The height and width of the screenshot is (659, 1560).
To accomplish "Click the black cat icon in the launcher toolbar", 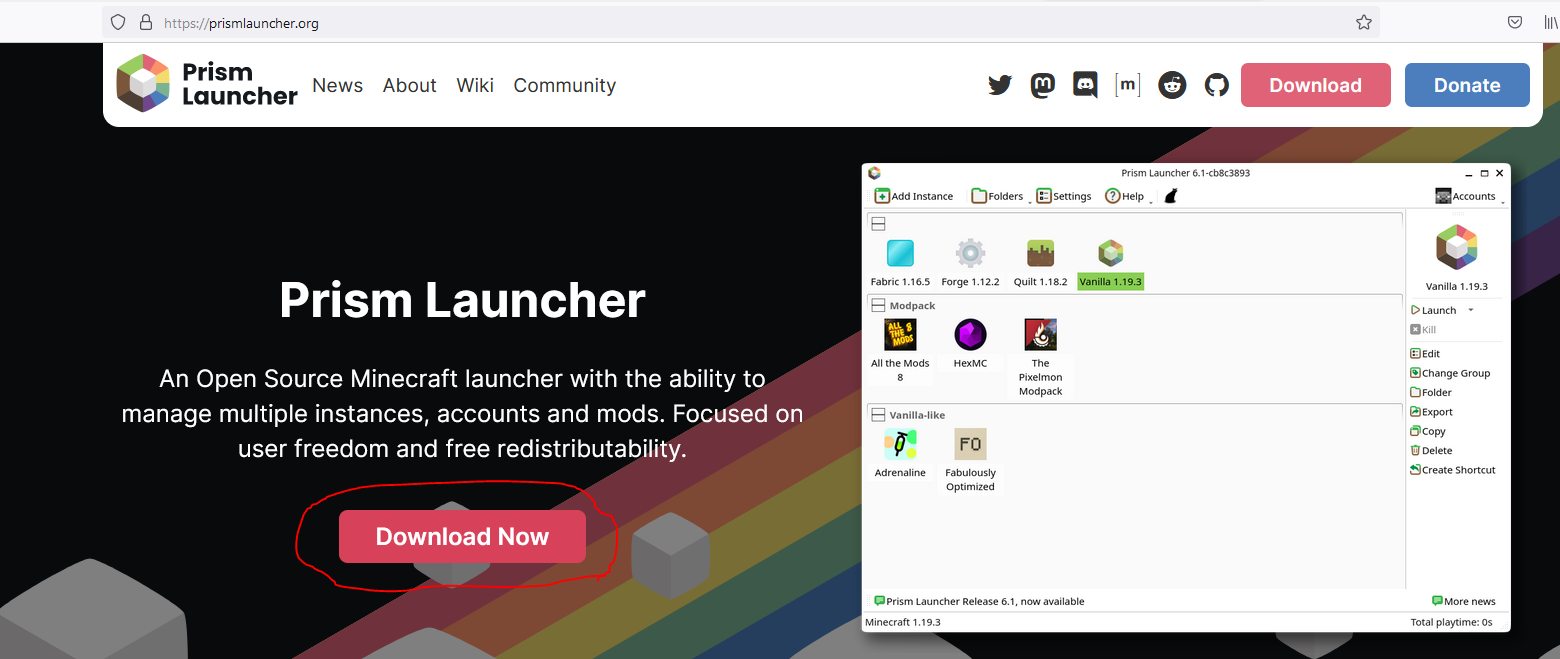I will (x=1170, y=196).
